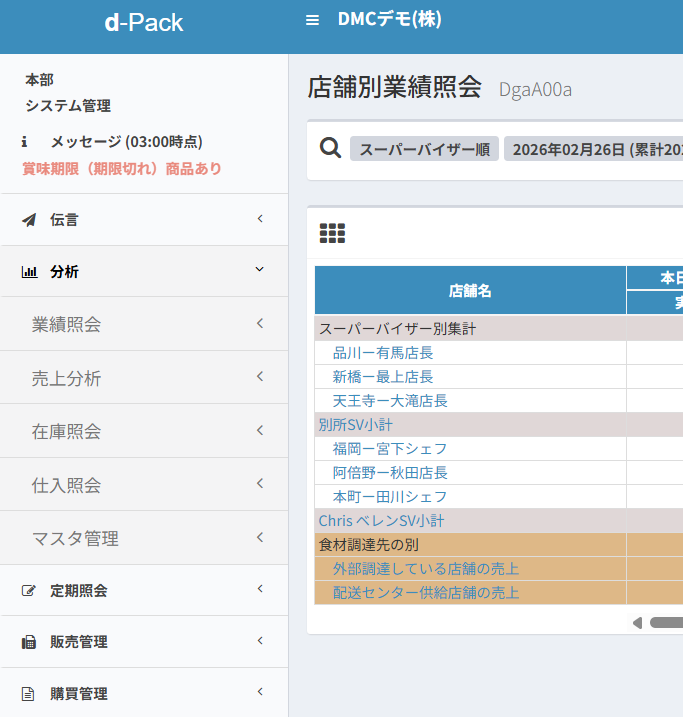Screen dimensions: 683x717
Task: Click the hamburger menu icon in header
Action: pos(312,20)
